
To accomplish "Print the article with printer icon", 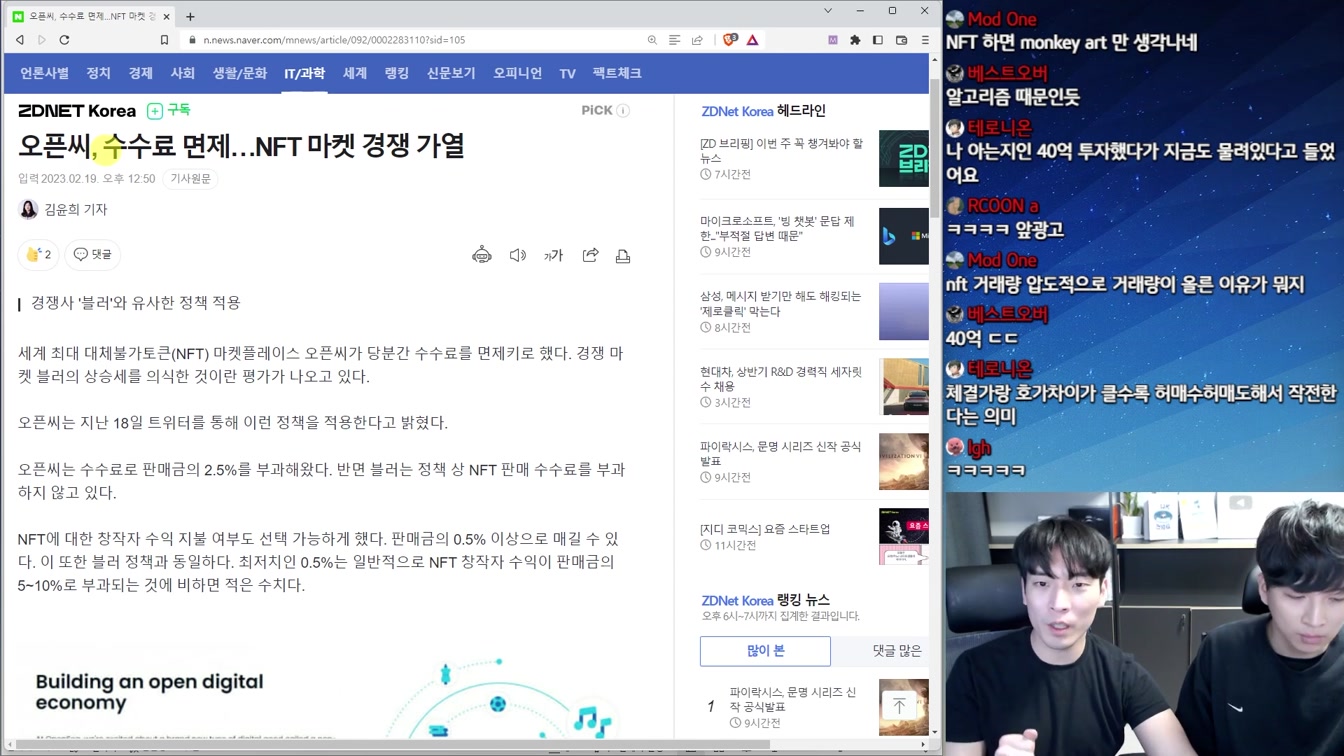I will [623, 255].
